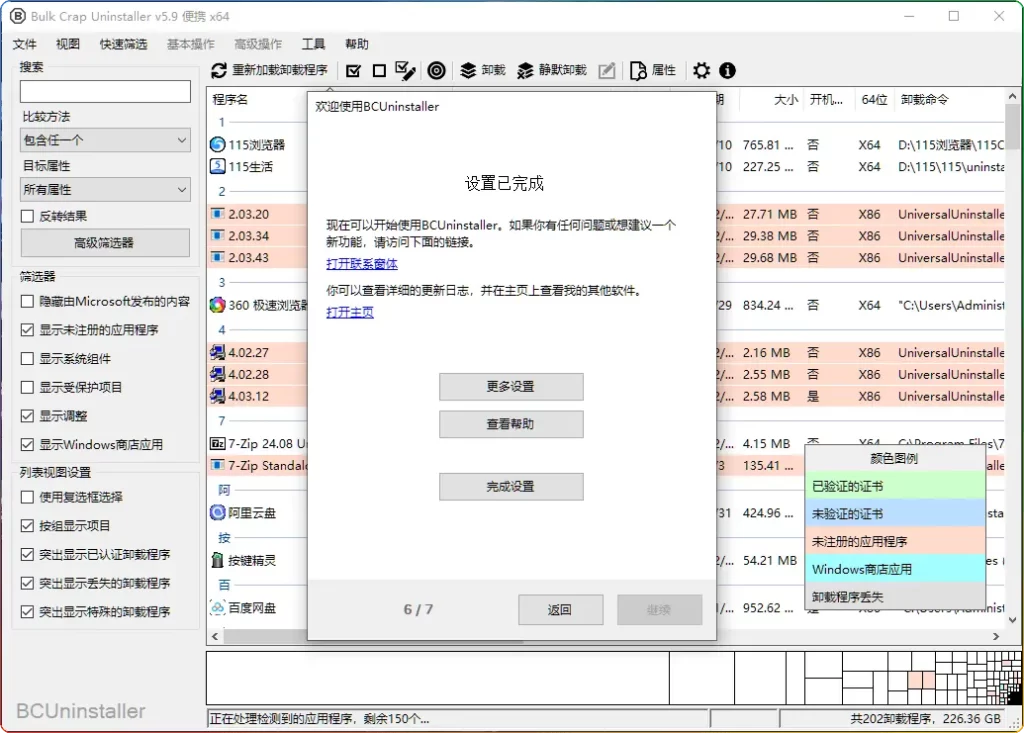Uncheck 突出显示特殊的卸载程序 checkbox
The image size is (1024, 733).
[27, 612]
